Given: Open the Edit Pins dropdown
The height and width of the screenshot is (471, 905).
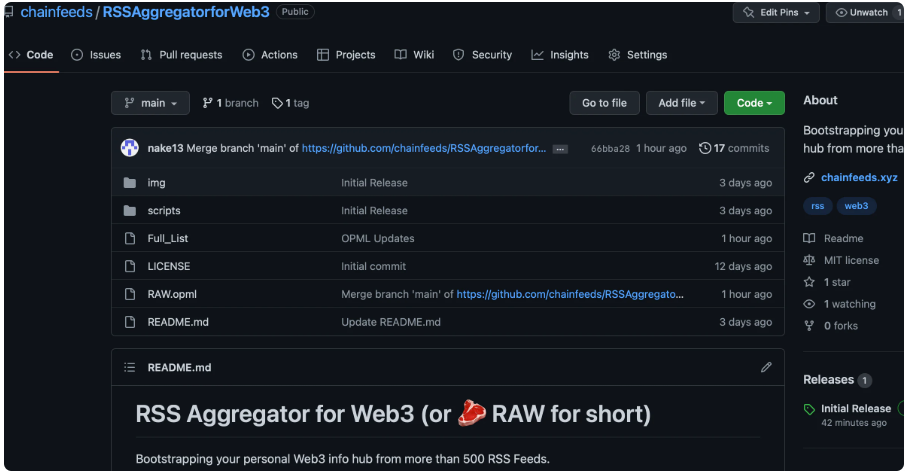Looking at the screenshot, I should [x=776, y=12].
